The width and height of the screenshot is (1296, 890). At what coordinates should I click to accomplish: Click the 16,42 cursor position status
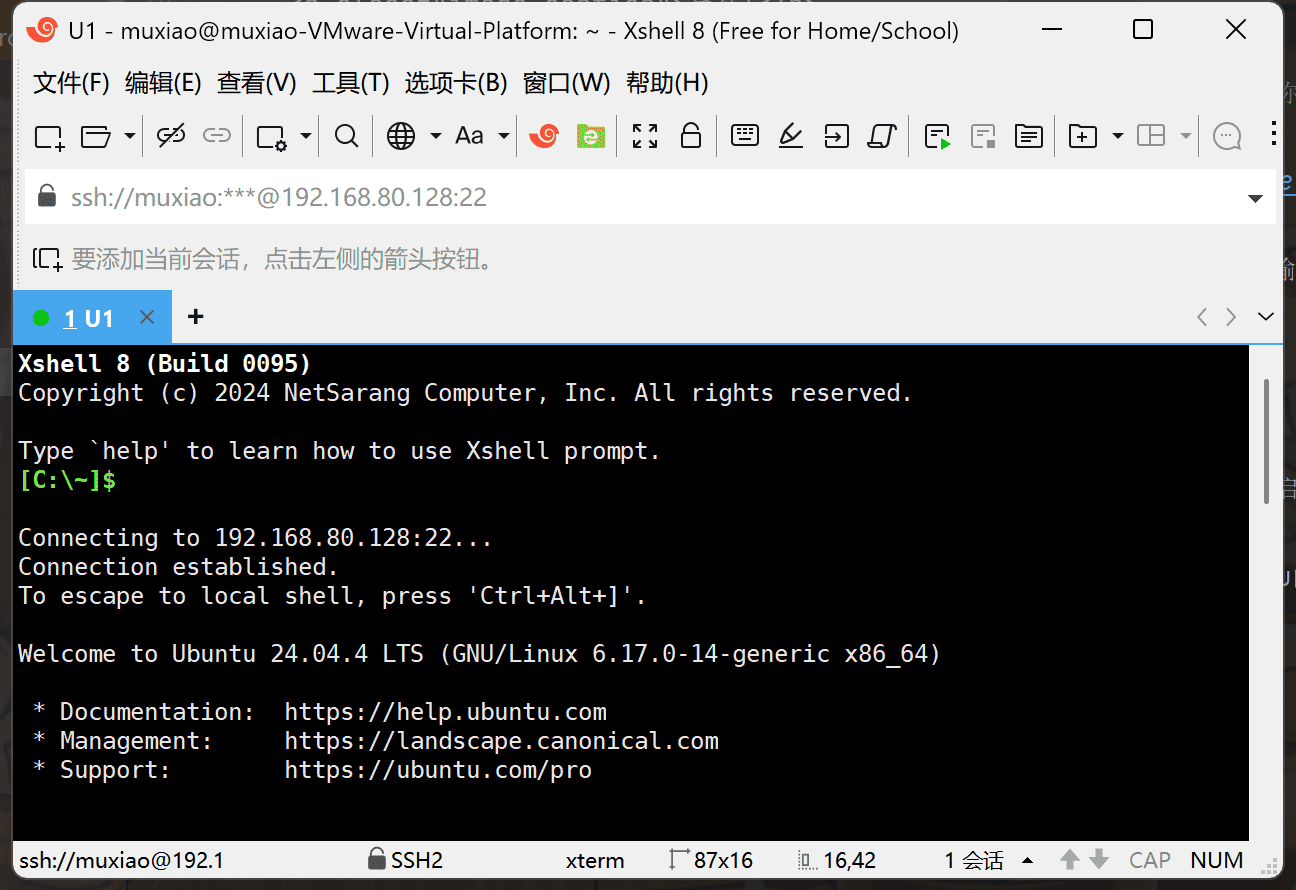coord(837,860)
